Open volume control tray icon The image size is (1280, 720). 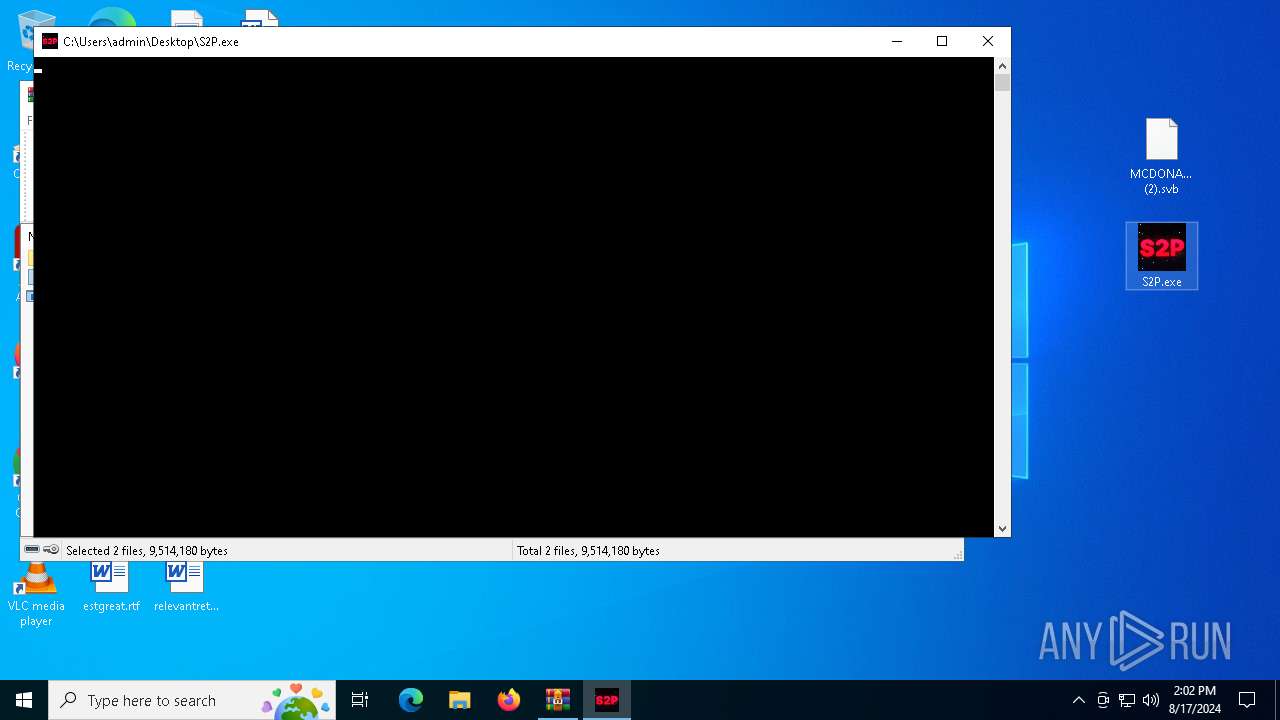click(x=1151, y=700)
